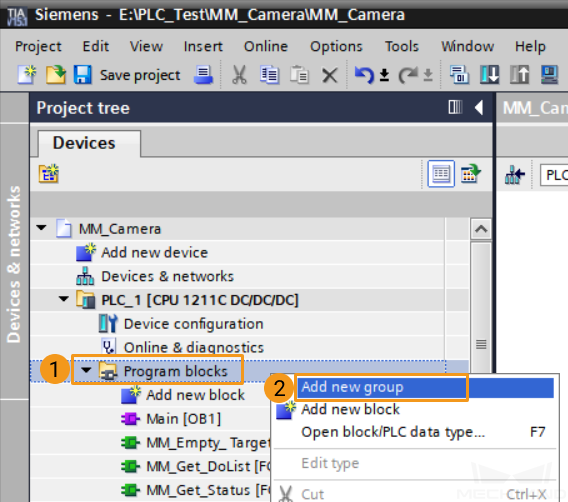Open the Online menu

[x=266, y=46]
